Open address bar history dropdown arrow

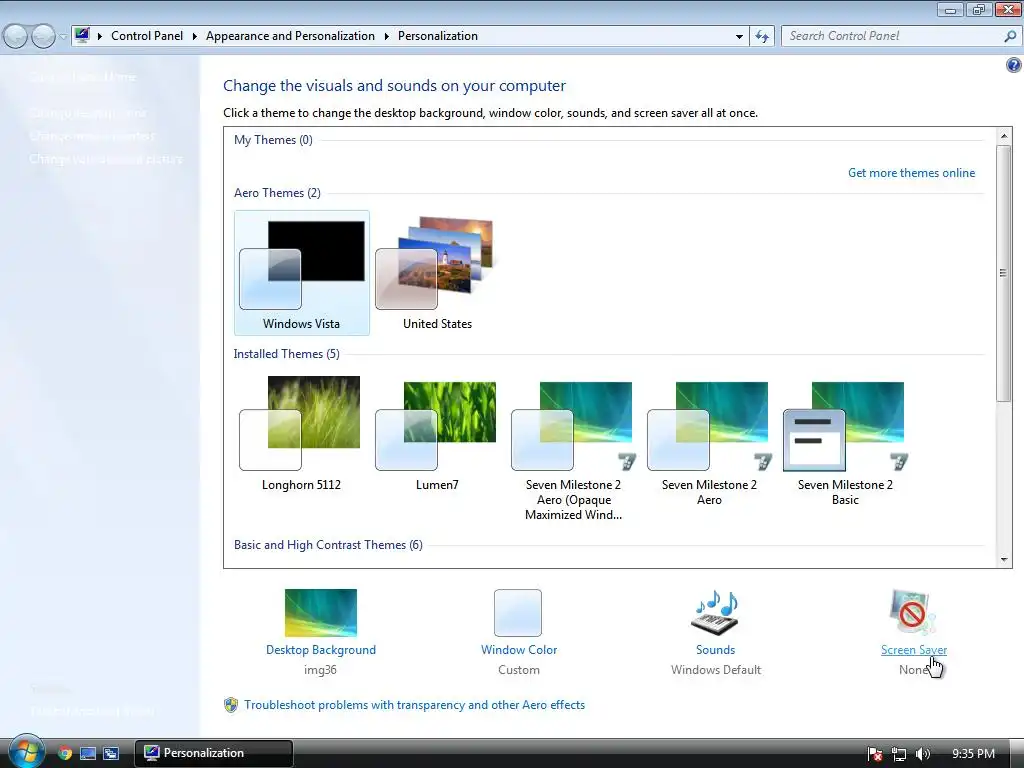(x=739, y=37)
